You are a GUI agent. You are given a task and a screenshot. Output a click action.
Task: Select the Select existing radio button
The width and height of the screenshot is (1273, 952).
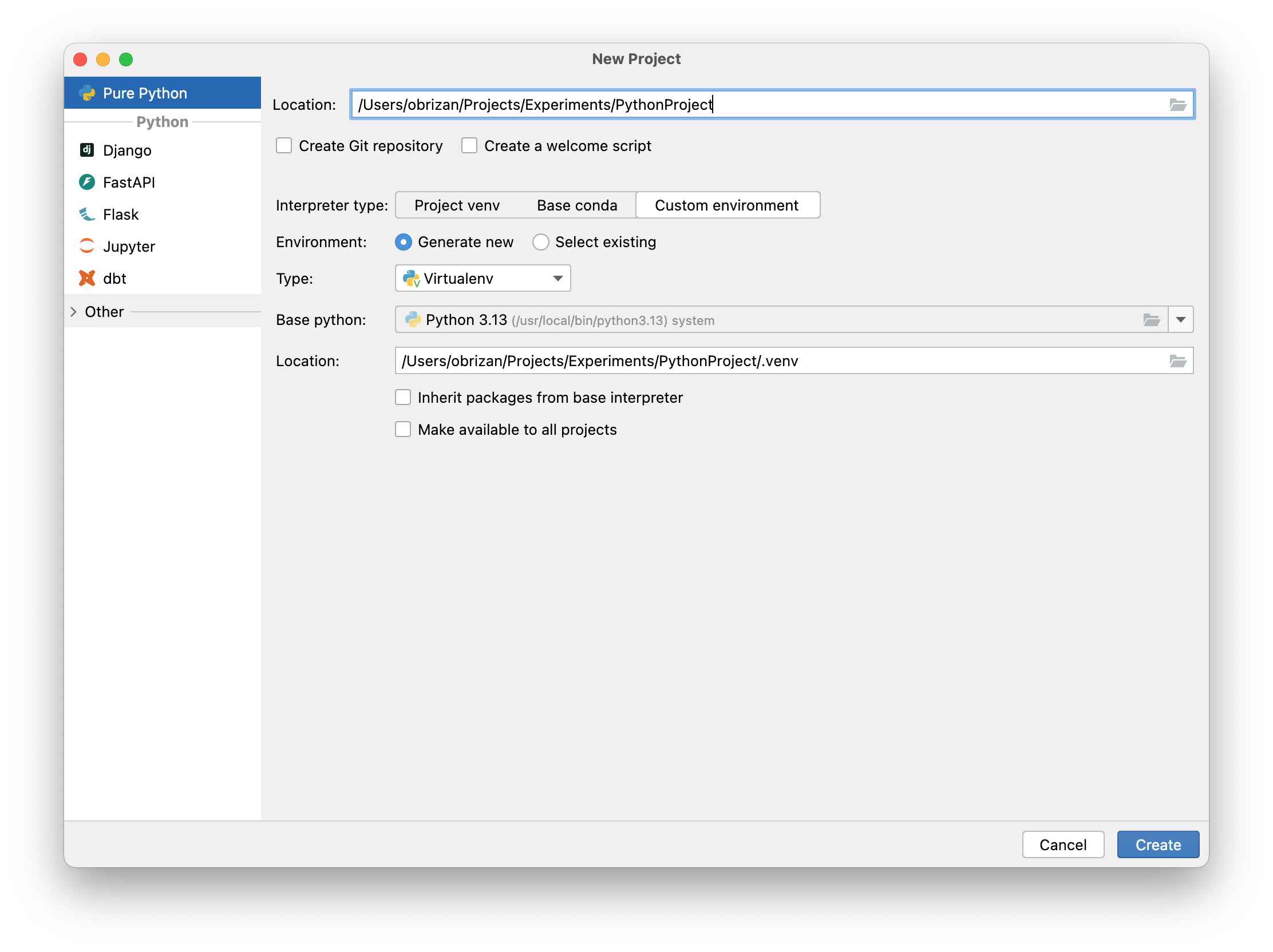tap(540, 242)
